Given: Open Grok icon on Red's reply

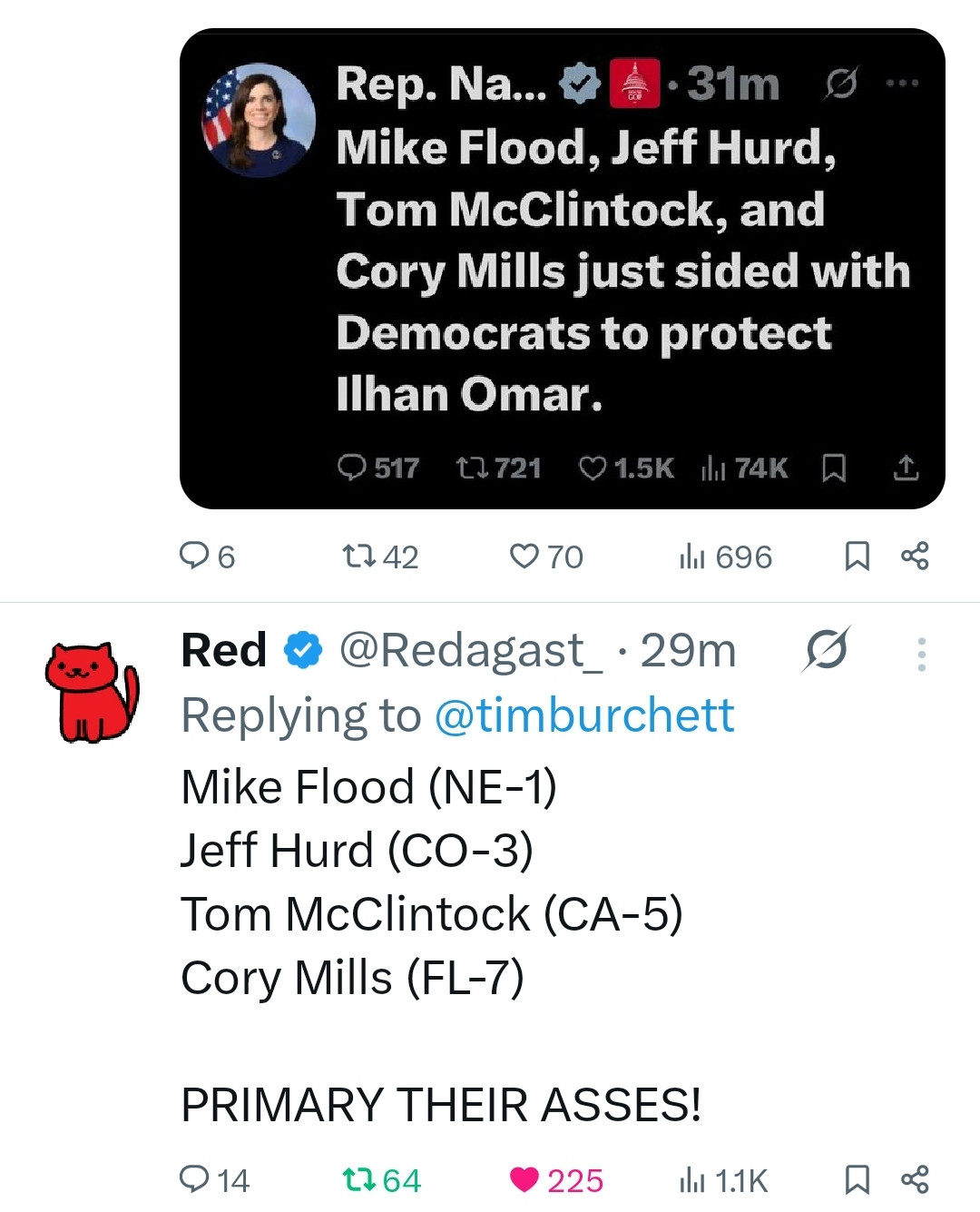Looking at the screenshot, I should coord(826,650).
